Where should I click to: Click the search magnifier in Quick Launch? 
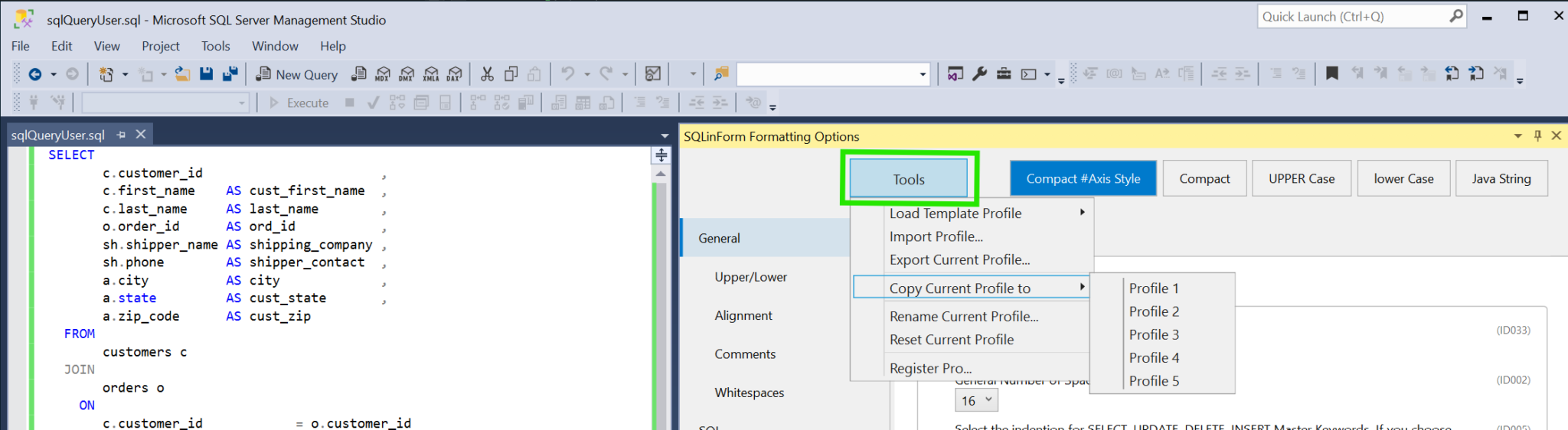[1455, 16]
